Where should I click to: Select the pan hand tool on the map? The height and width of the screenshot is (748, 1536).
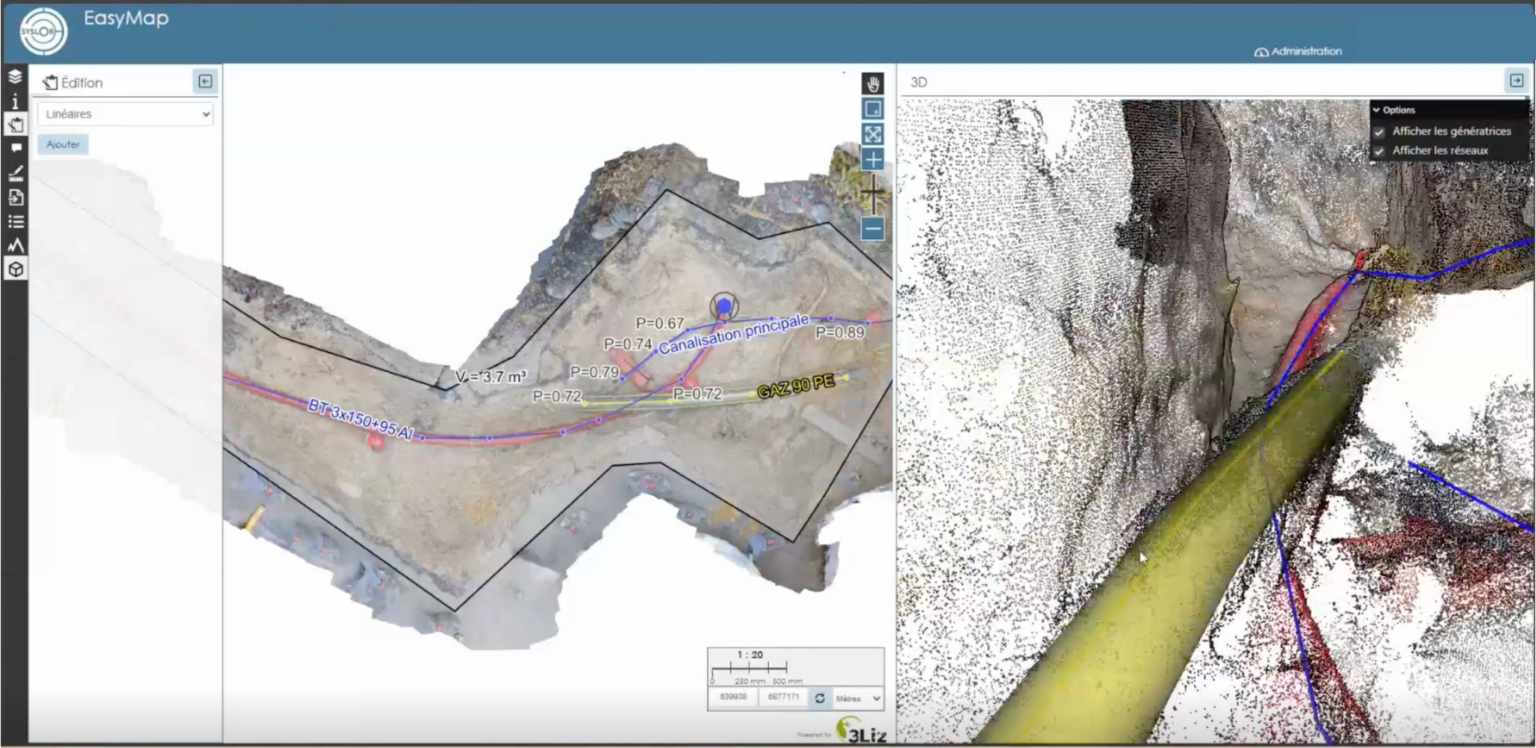click(x=873, y=84)
